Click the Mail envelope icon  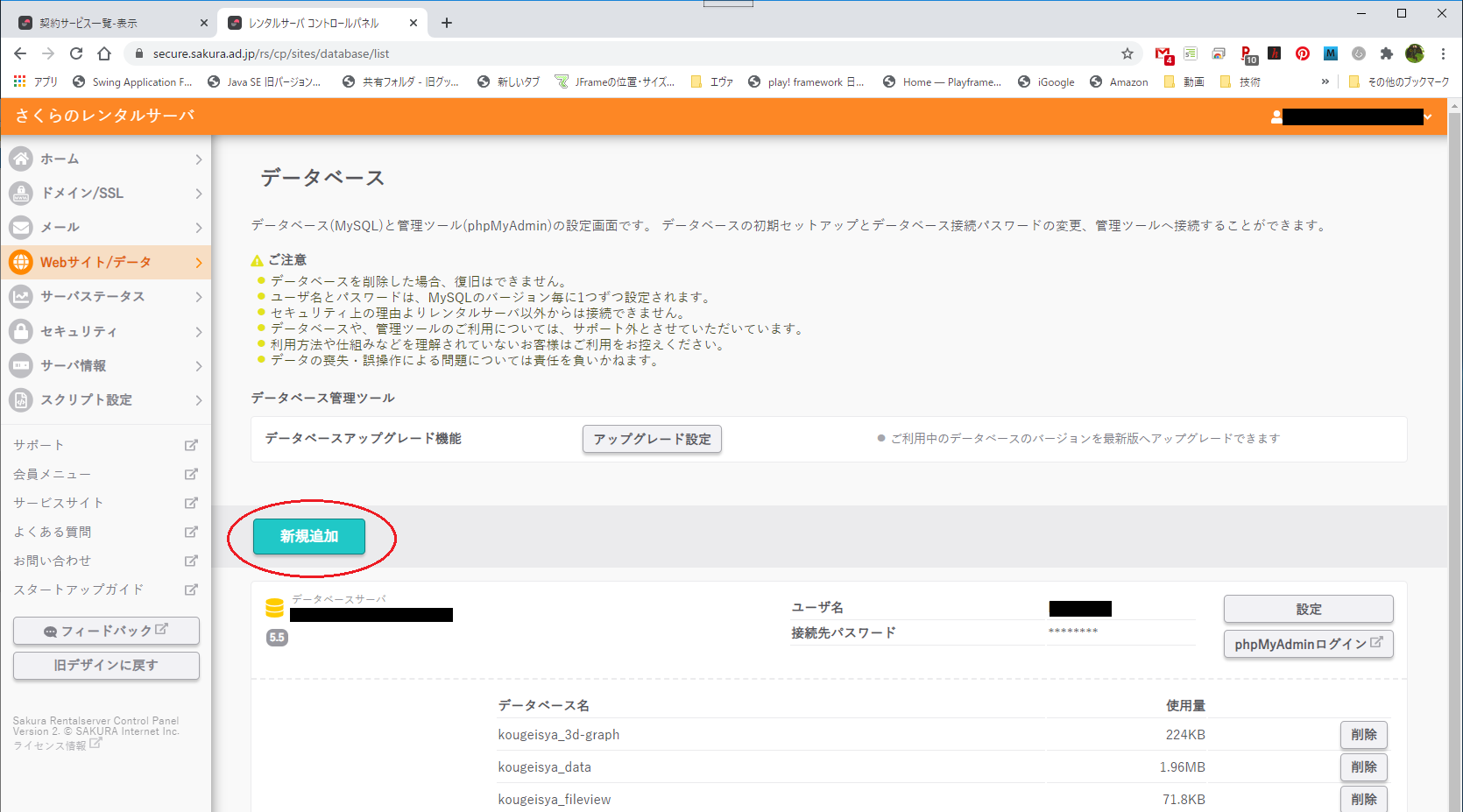(x=21, y=227)
